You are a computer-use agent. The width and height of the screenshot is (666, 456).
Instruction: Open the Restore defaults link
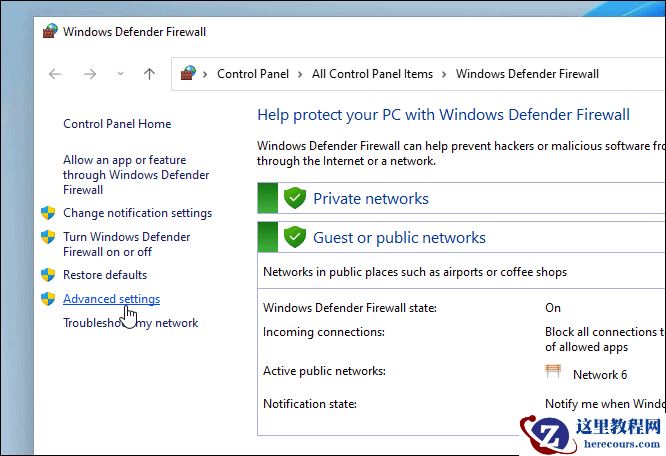pyautogui.click(x=105, y=275)
